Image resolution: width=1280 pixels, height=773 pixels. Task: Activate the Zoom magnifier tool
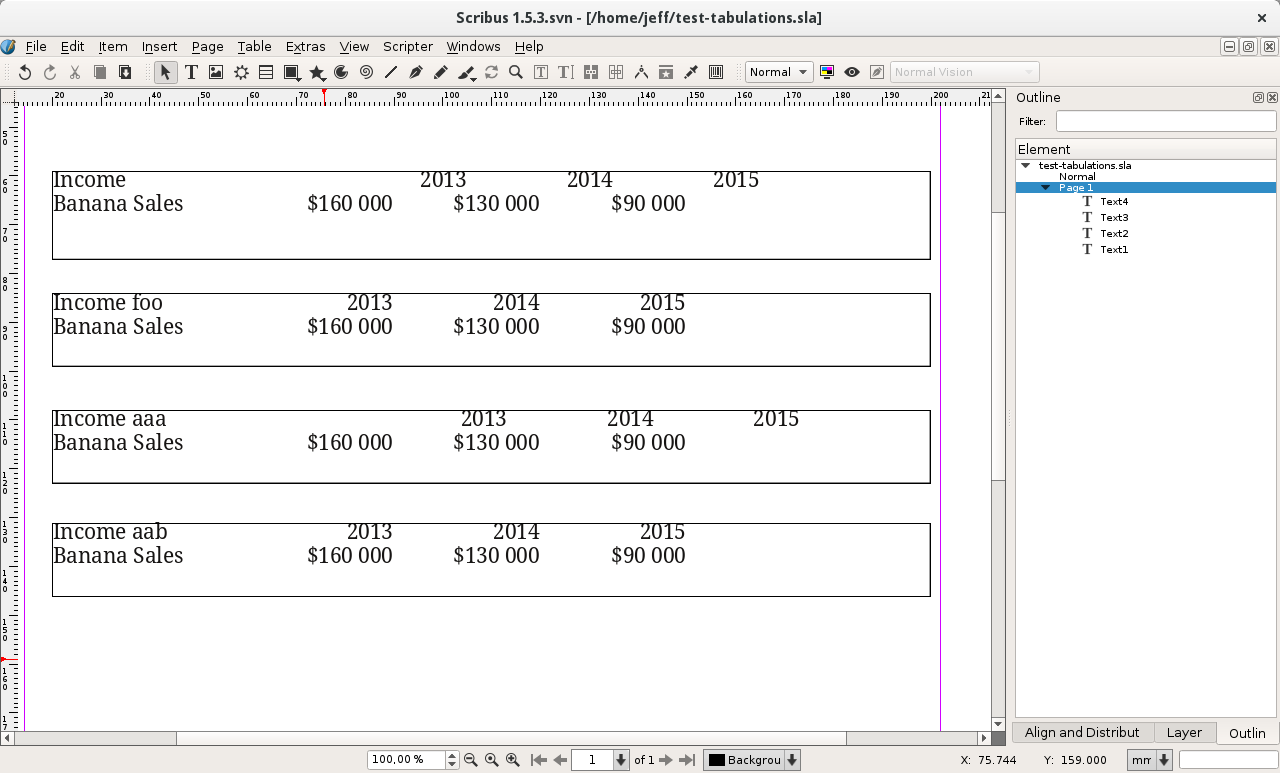click(516, 72)
